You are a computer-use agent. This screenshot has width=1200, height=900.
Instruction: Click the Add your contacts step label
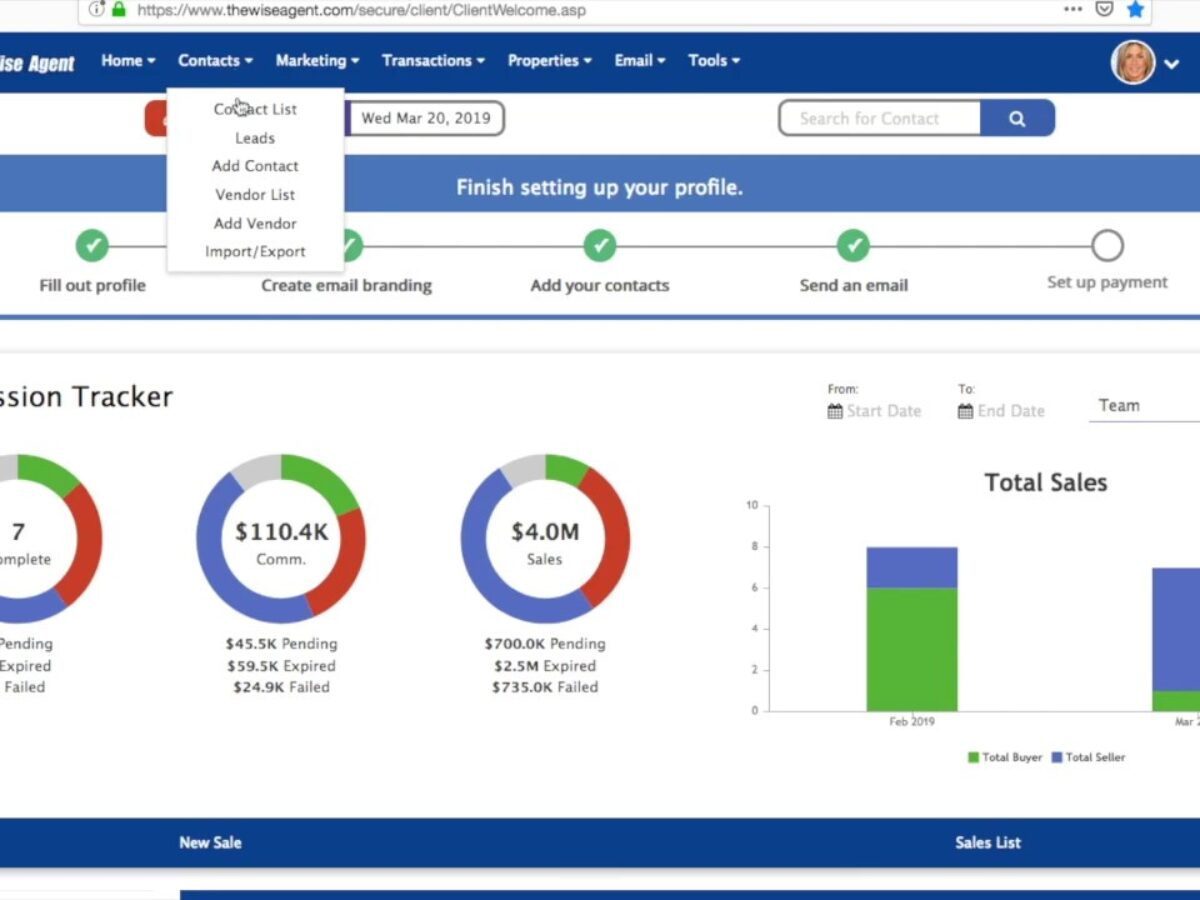click(600, 286)
